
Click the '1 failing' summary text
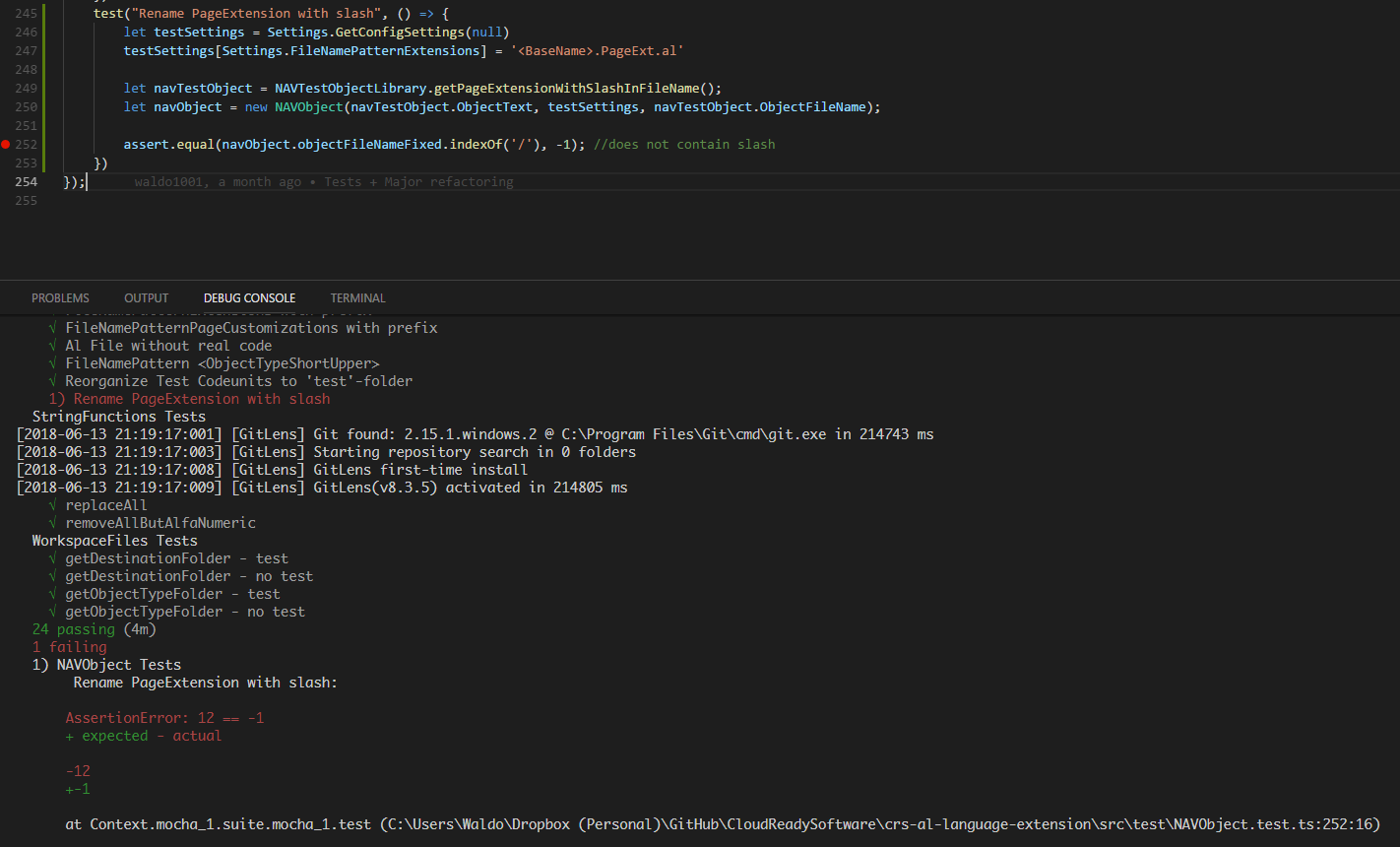point(71,646)
